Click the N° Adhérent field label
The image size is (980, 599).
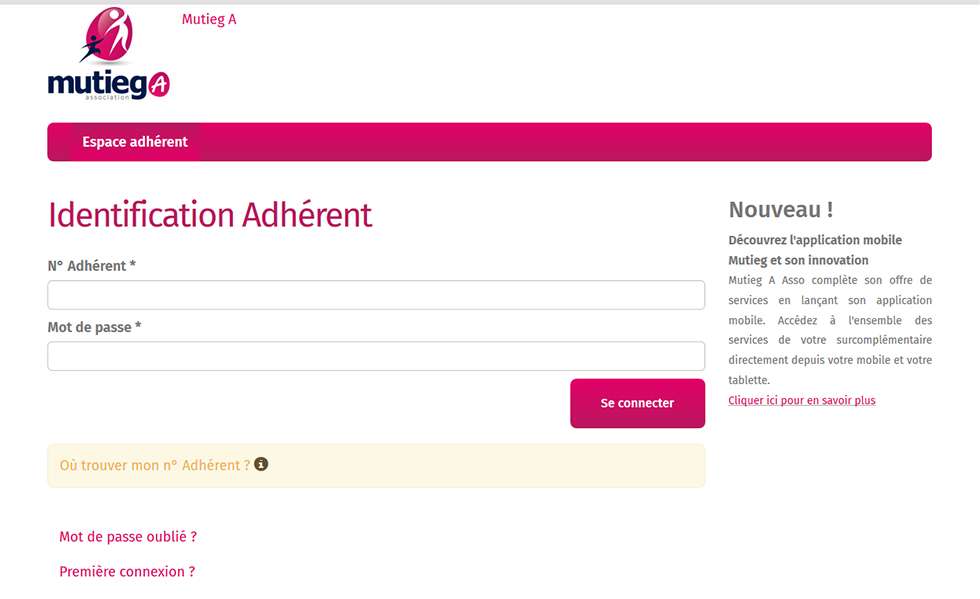[x=92, y=266]
